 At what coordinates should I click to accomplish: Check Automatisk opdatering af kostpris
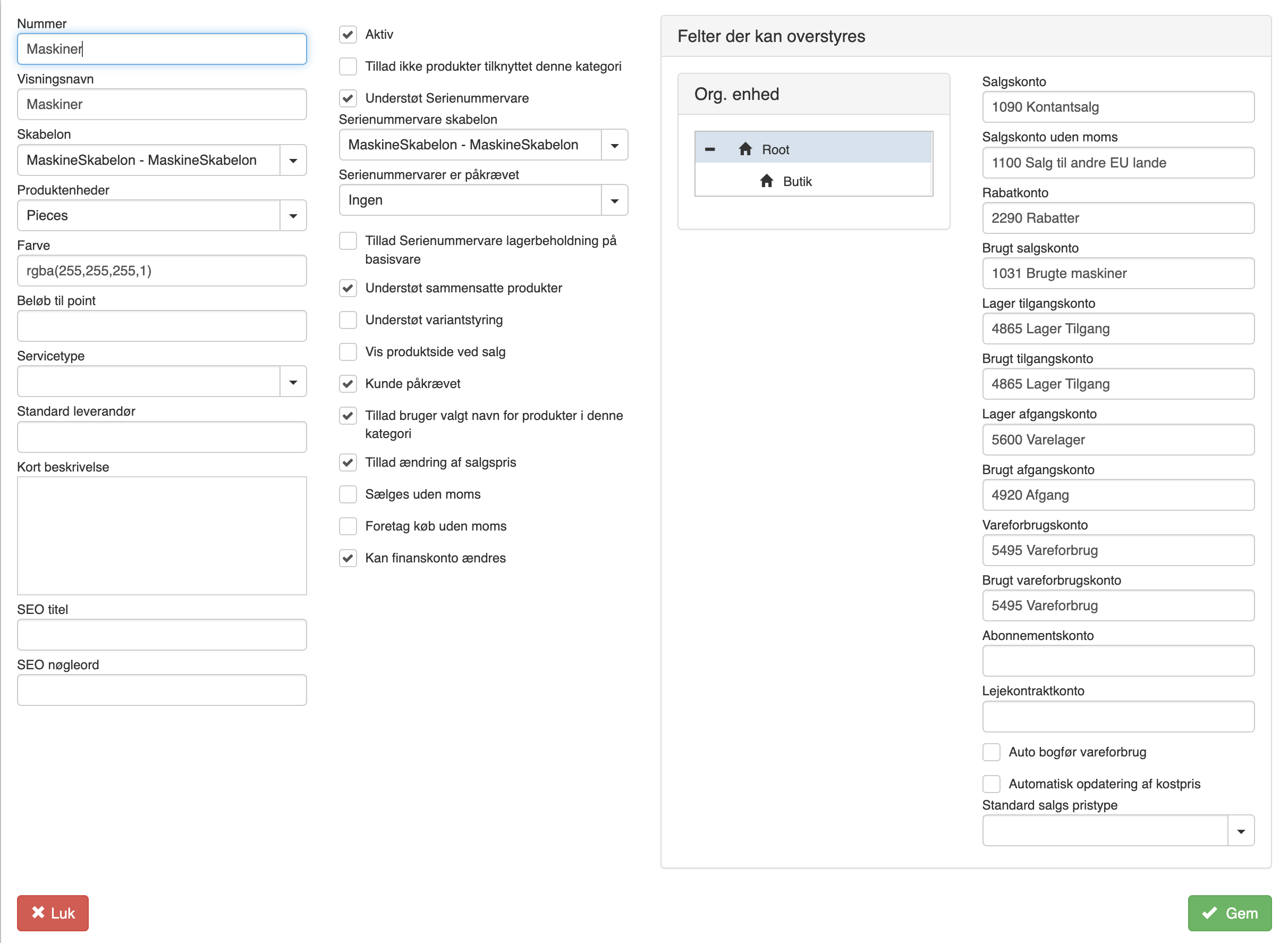coord(992,784)
